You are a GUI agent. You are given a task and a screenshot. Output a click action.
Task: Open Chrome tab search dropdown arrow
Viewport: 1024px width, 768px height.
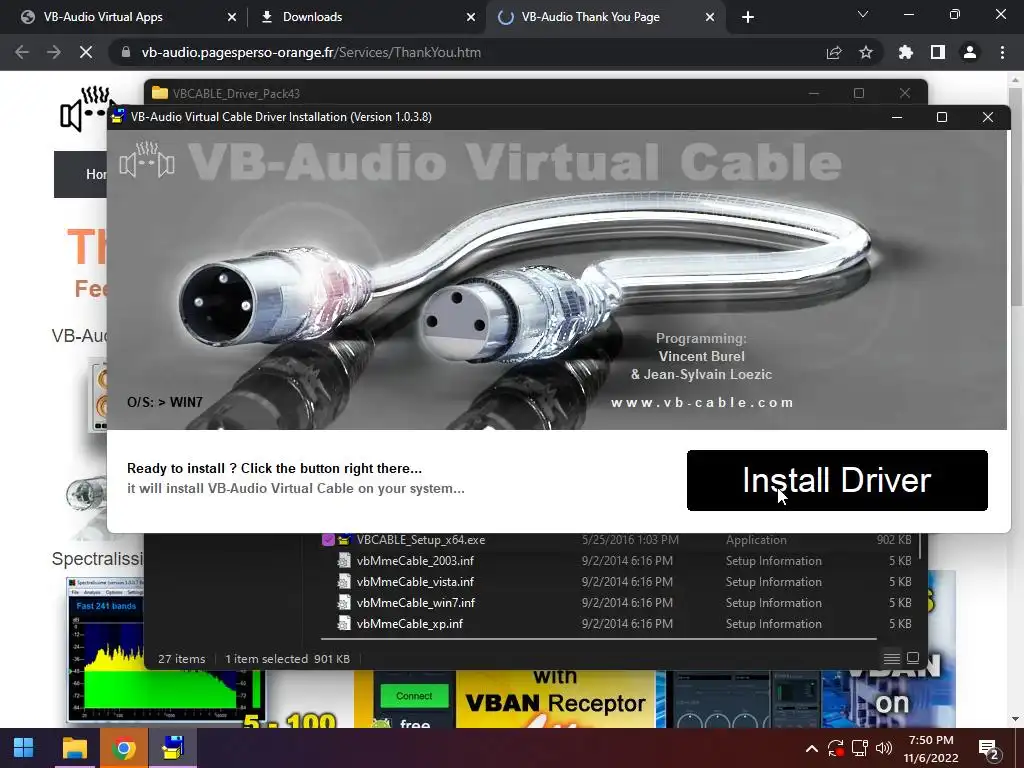[x=863, y=14]
